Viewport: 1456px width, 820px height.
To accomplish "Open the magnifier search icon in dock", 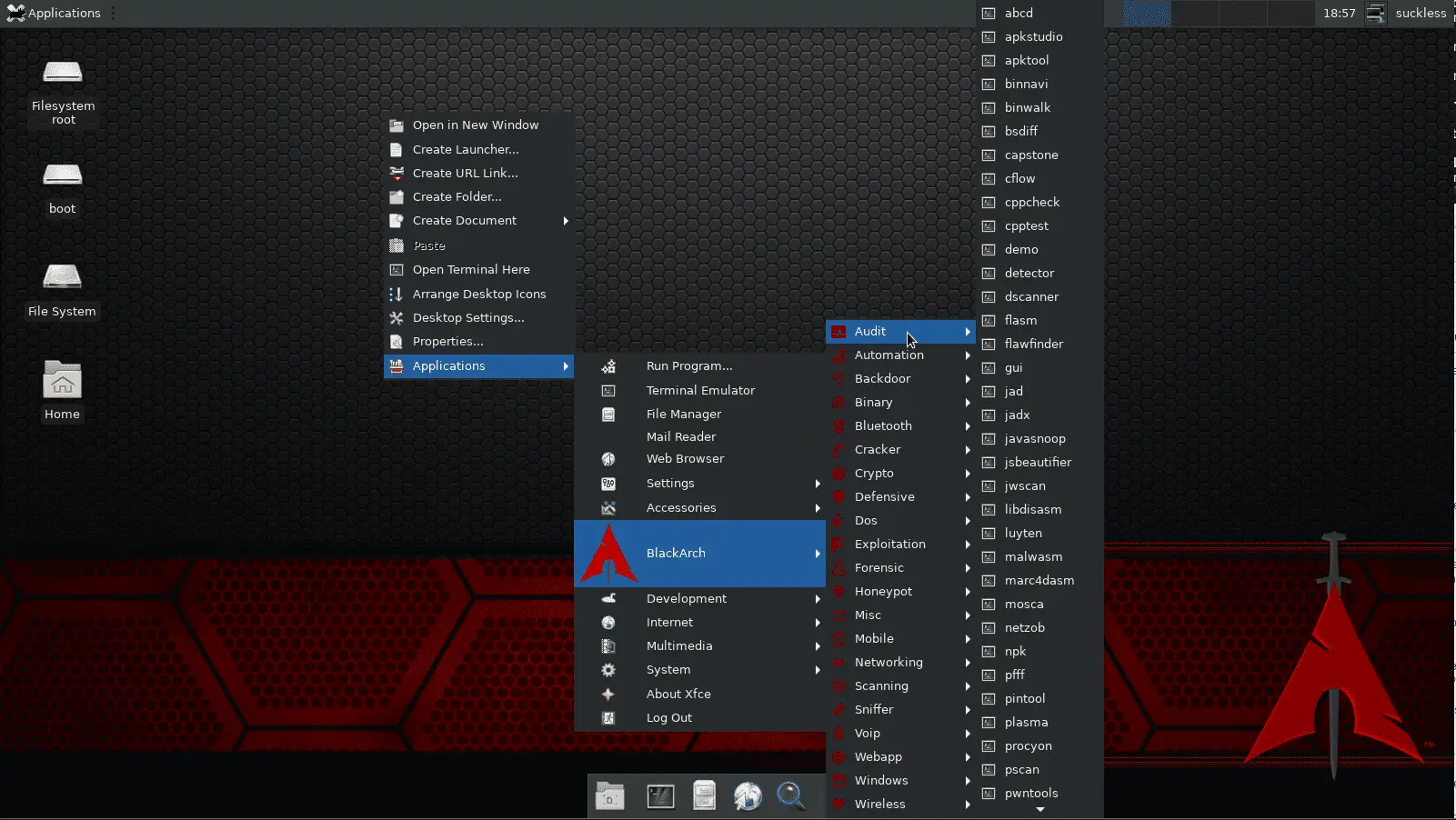I will click(790, 796).
